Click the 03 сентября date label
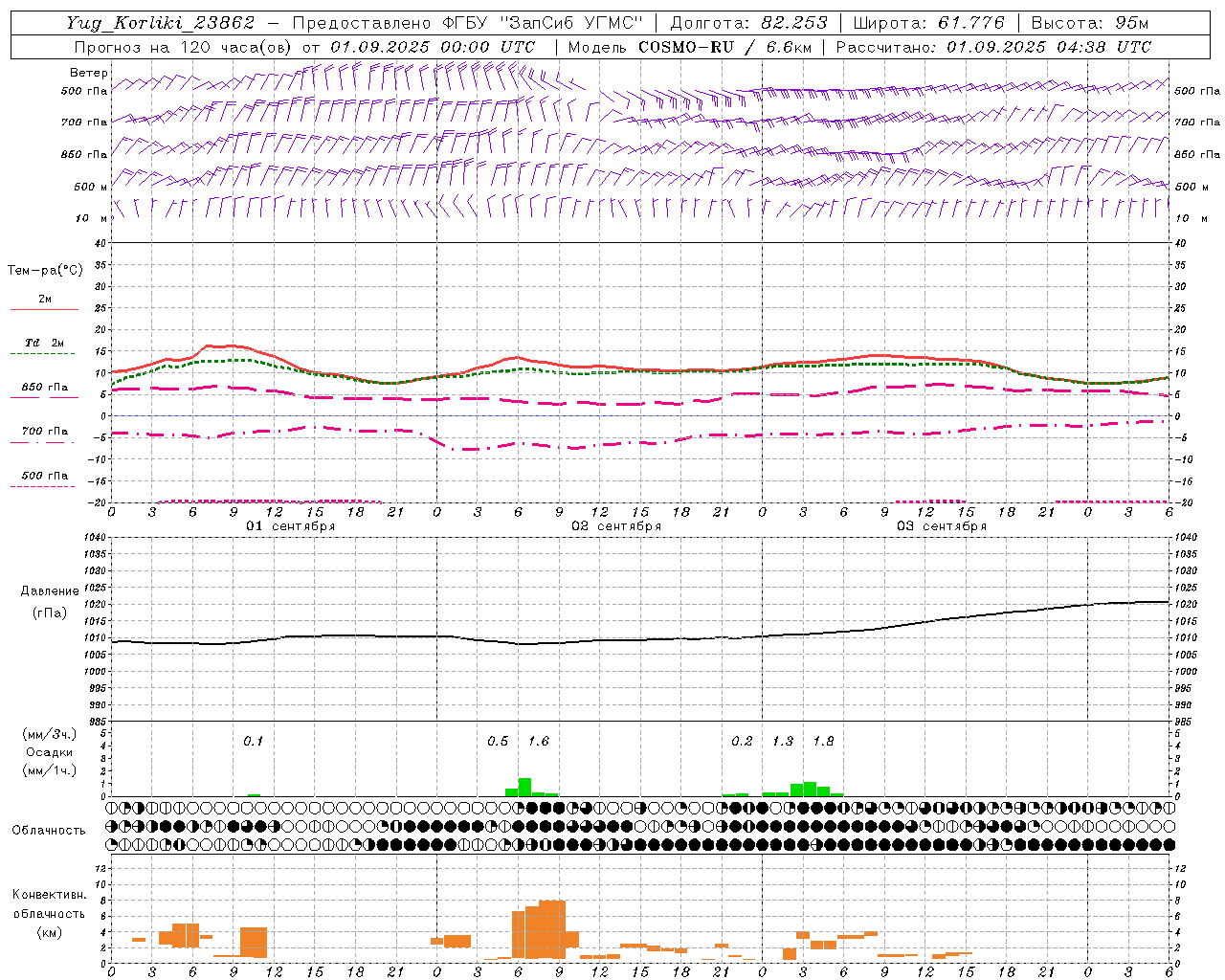The image size is (1225, 980). pos(942,526)
